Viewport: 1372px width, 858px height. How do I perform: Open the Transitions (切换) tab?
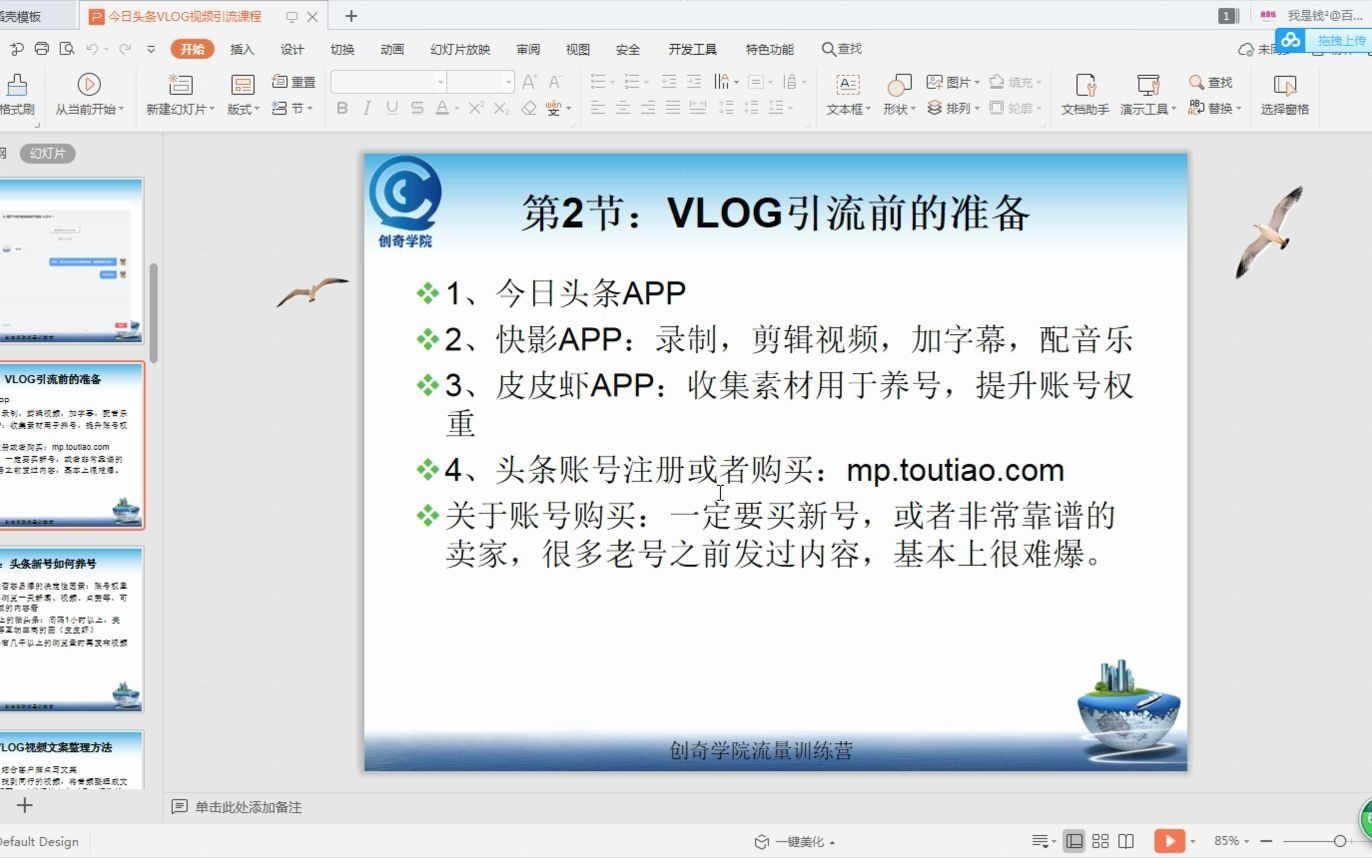(342, 49)
